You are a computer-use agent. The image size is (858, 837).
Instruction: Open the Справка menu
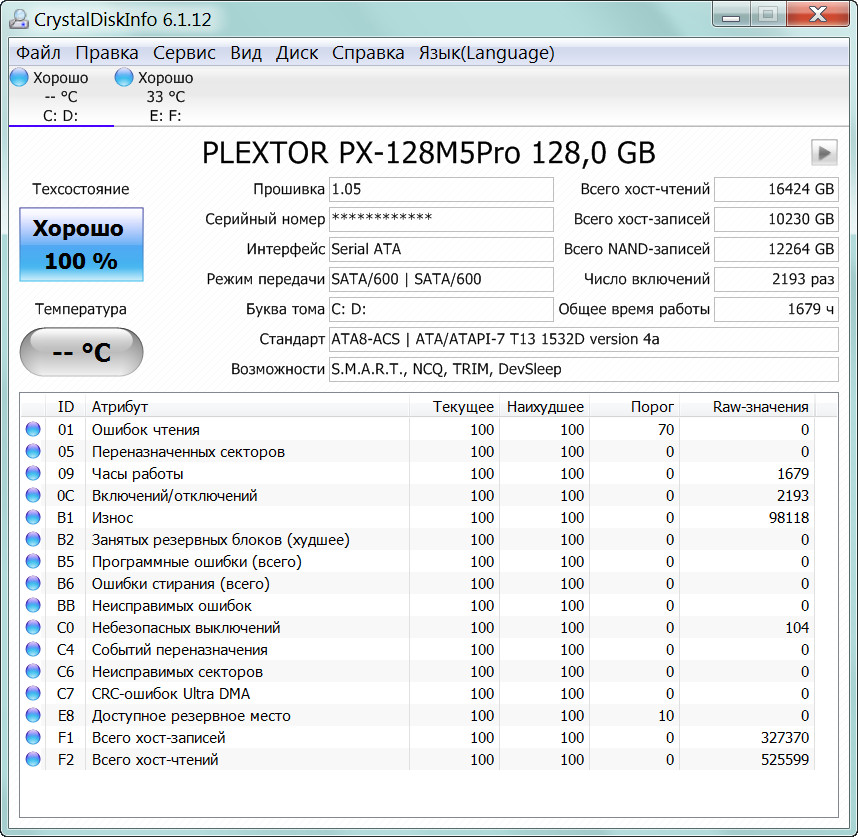368,53
